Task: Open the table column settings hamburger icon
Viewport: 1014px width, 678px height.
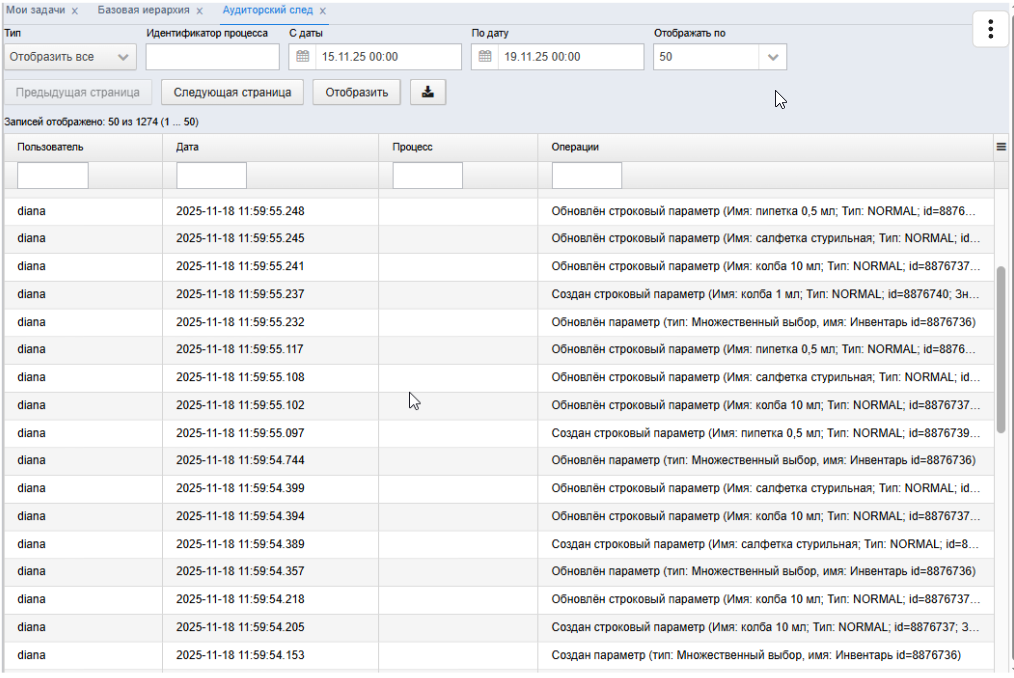Action: pos(1001,147)
